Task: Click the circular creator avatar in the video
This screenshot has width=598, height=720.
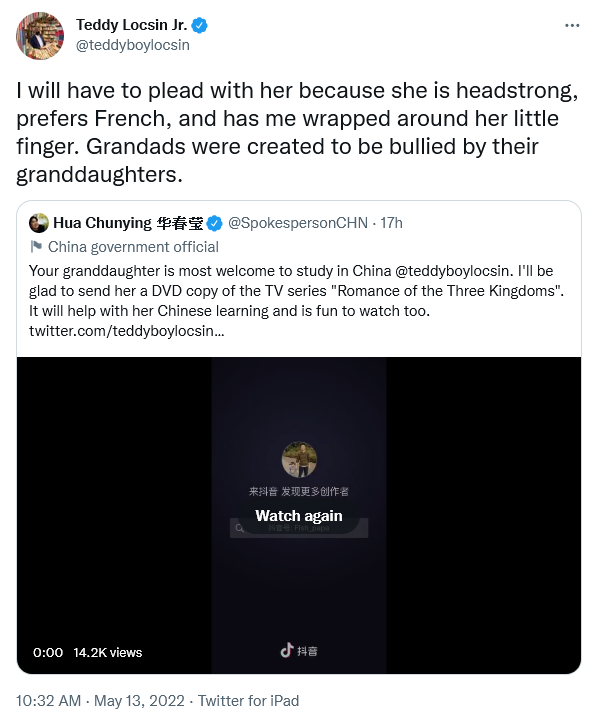Action: [299, 459]
